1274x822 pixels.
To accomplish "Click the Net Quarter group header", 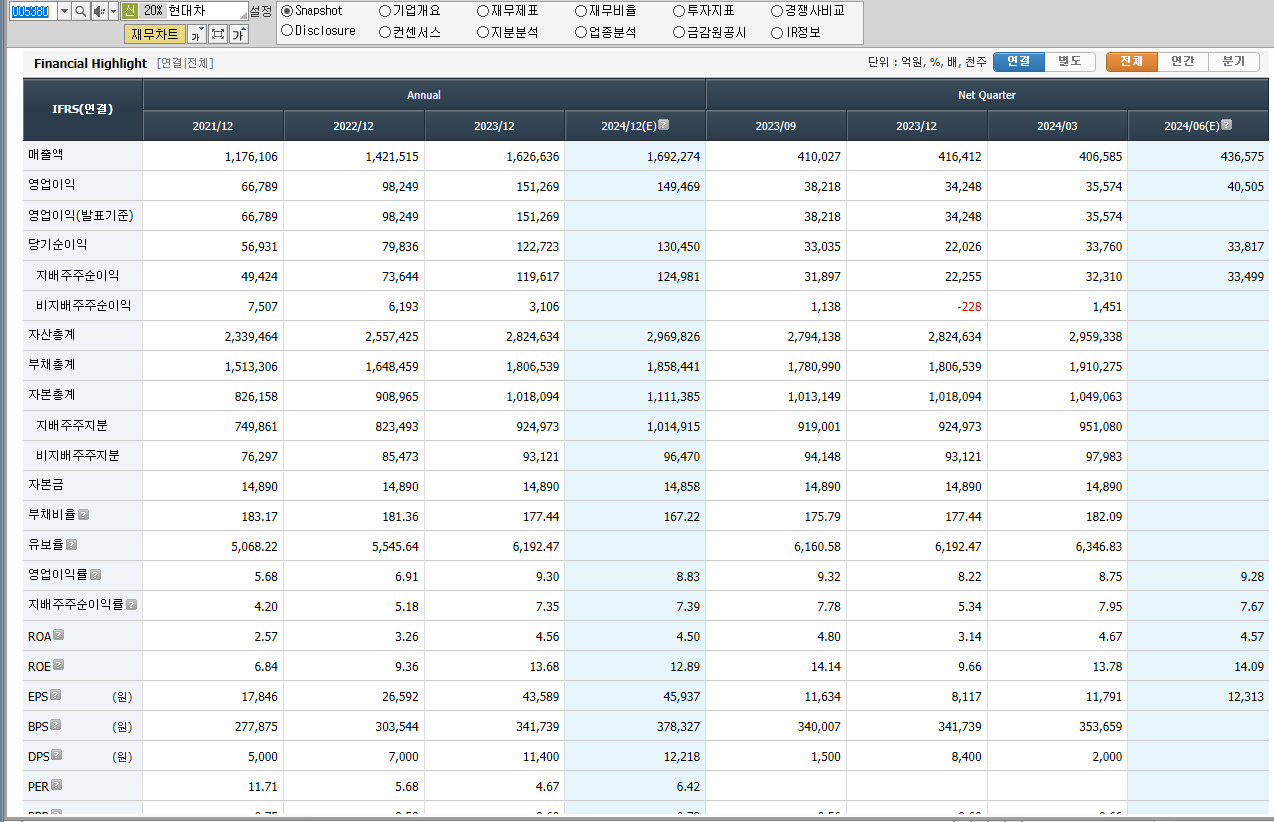I will tap(986, 95).
